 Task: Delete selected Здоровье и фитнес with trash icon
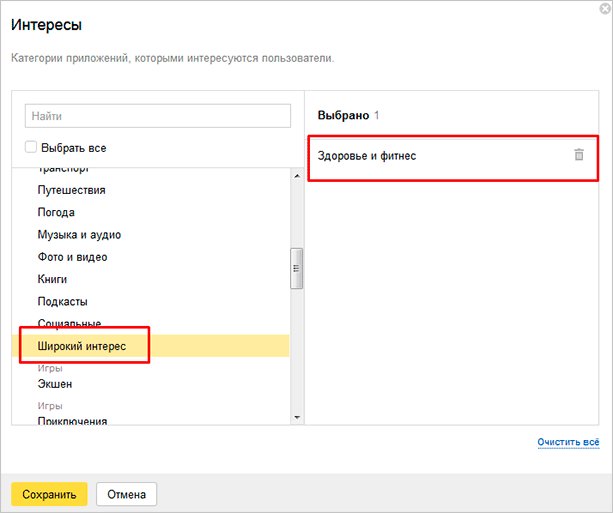tap(578, 155)
